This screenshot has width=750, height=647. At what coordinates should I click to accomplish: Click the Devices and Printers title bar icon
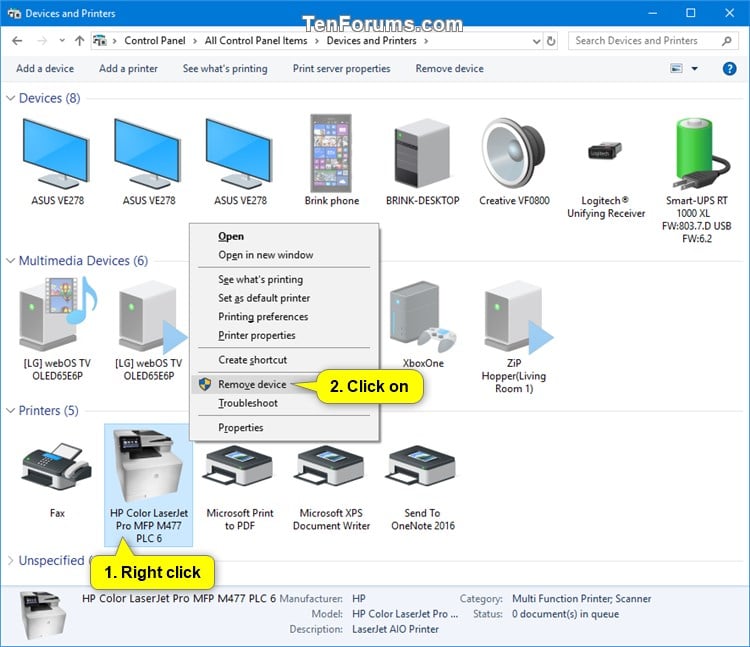coord(14,13)
